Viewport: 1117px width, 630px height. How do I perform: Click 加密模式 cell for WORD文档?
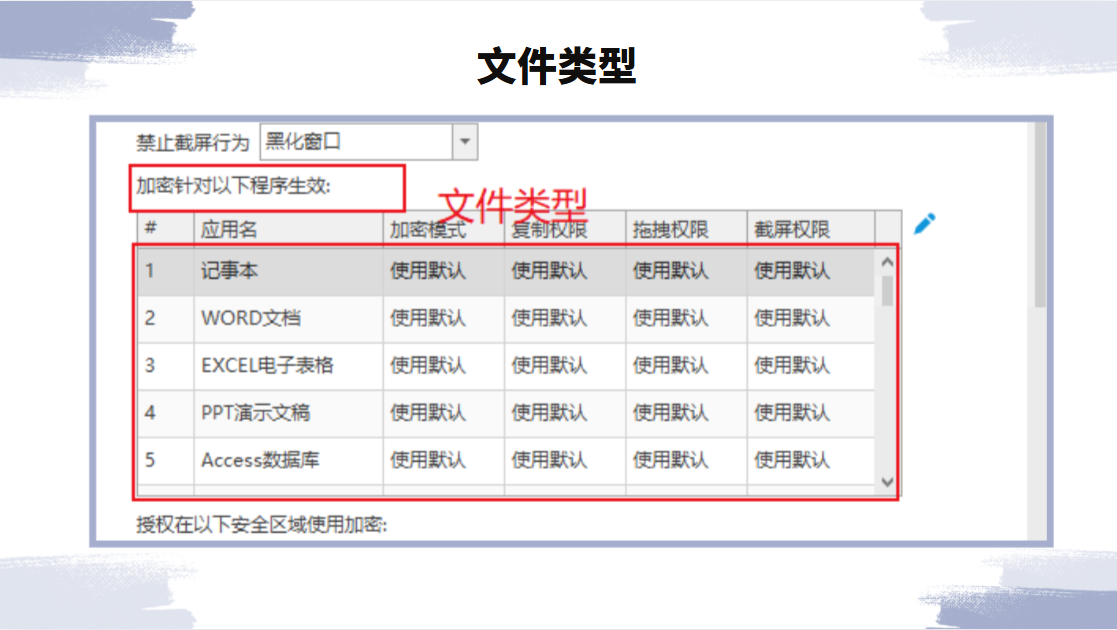click(444, 319)
